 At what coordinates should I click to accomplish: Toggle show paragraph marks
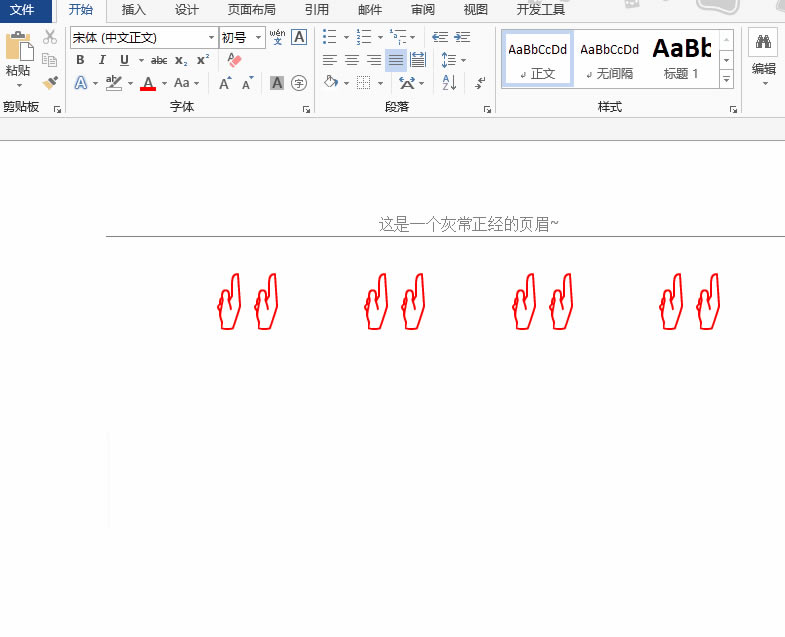click(x=480, y=83)
